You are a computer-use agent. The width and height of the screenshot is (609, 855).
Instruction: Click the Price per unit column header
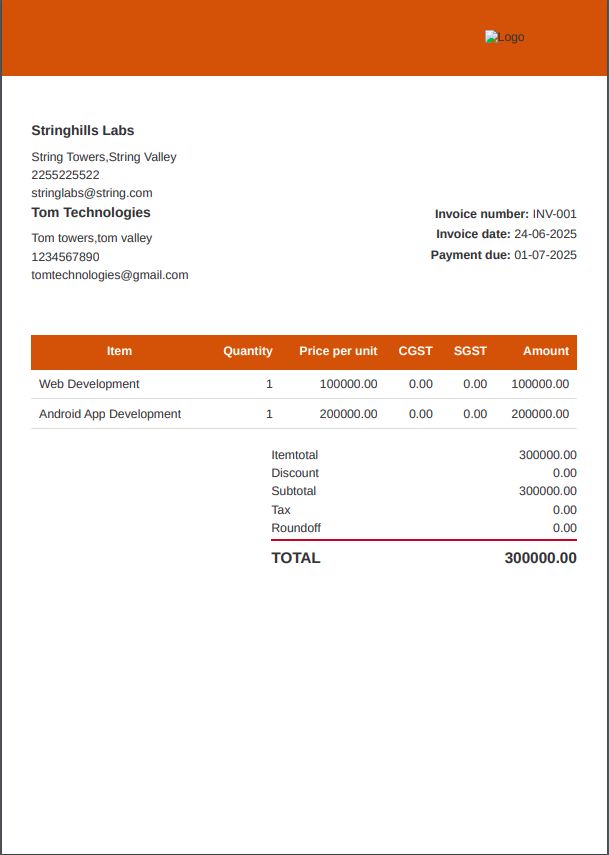tap(338, 351)
